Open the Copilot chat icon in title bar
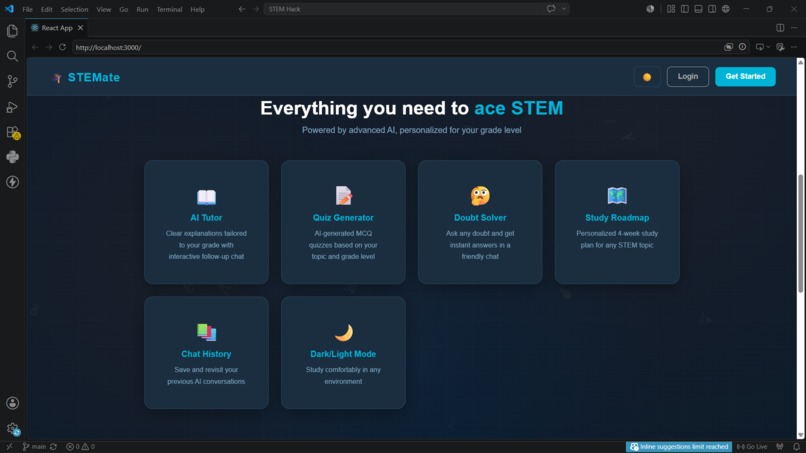This screenshot has width=806, height=453. pyautogui.click(x=551, y=9)
